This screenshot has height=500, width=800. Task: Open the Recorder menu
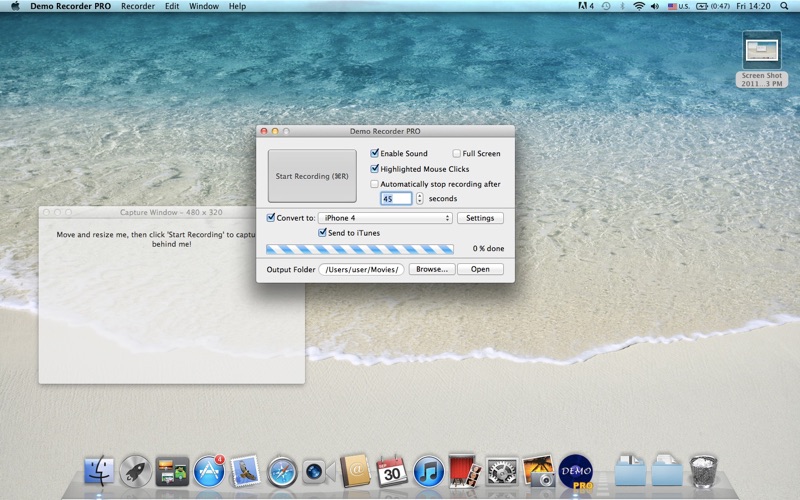pyautogui.click(x=138, y=6)
